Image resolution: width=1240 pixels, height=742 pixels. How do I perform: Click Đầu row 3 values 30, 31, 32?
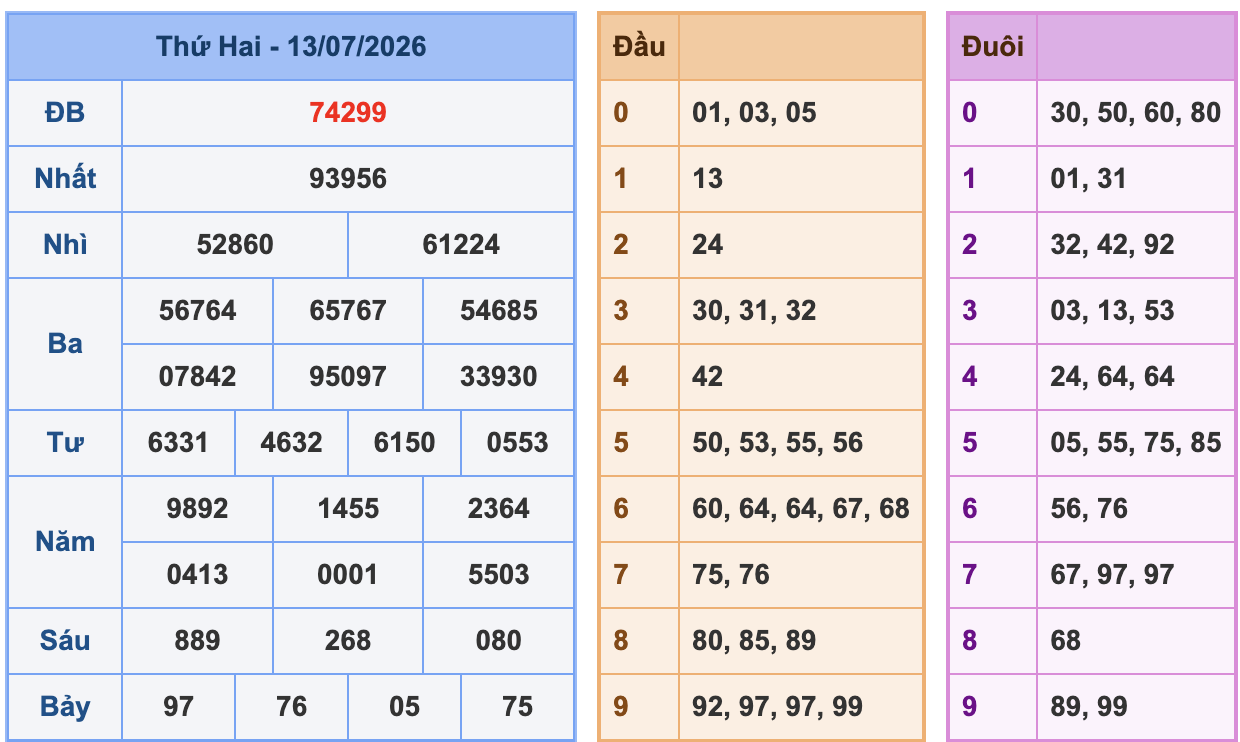tap(754, 311)
